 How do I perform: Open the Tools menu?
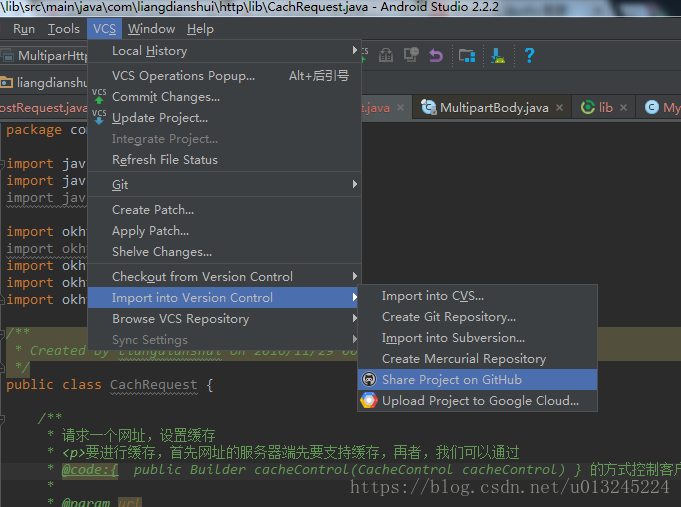tap(64, 29)
